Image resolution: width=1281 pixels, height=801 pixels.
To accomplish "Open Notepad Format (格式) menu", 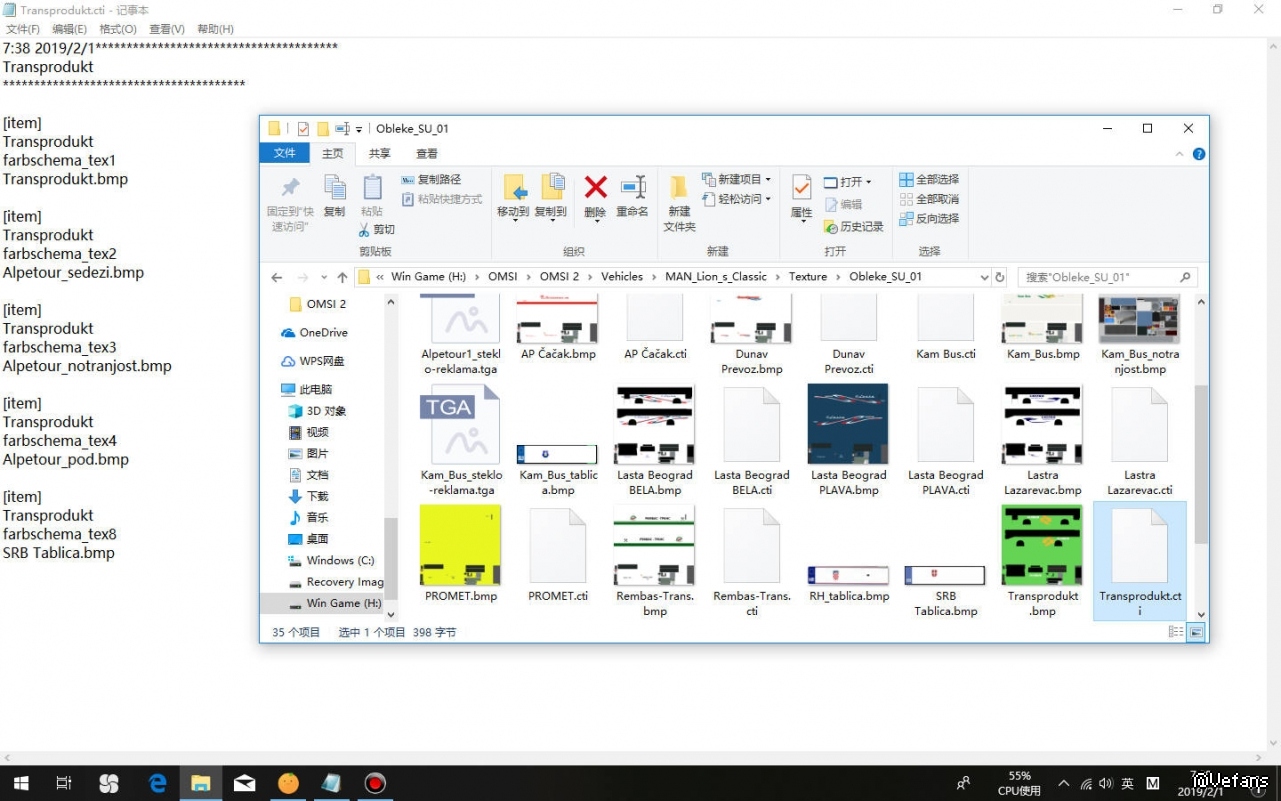I will 118,29.
